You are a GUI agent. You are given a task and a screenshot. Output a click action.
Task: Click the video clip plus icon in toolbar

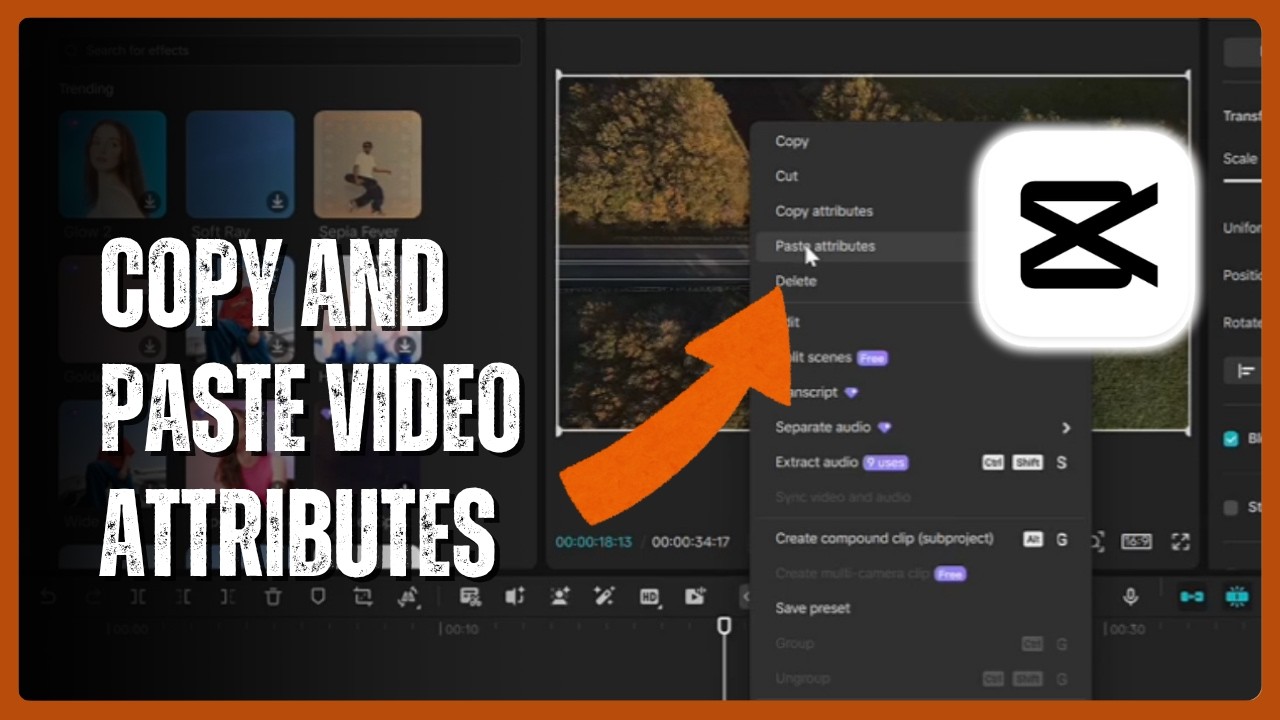coord(694,597)
